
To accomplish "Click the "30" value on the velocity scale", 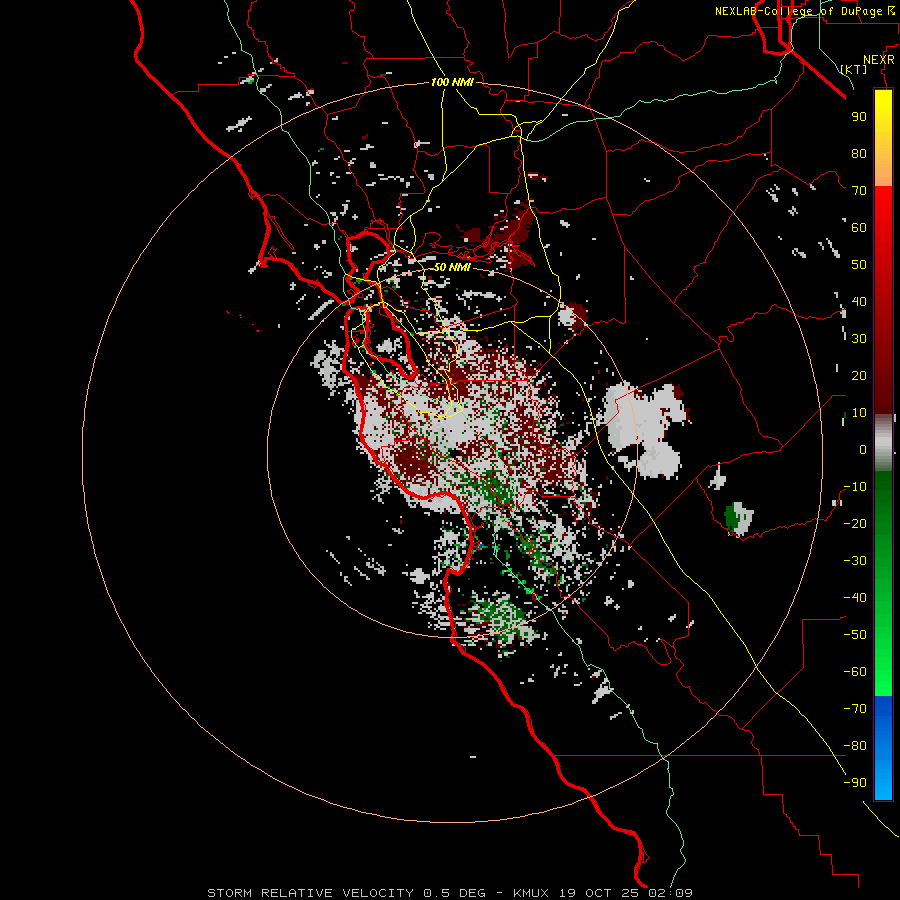I will 859,339.
